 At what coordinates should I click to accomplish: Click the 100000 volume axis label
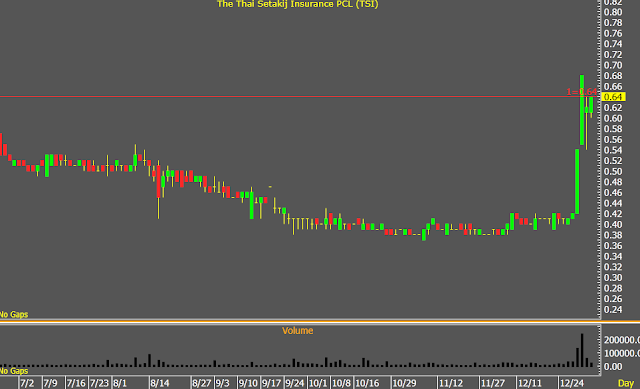622,353
